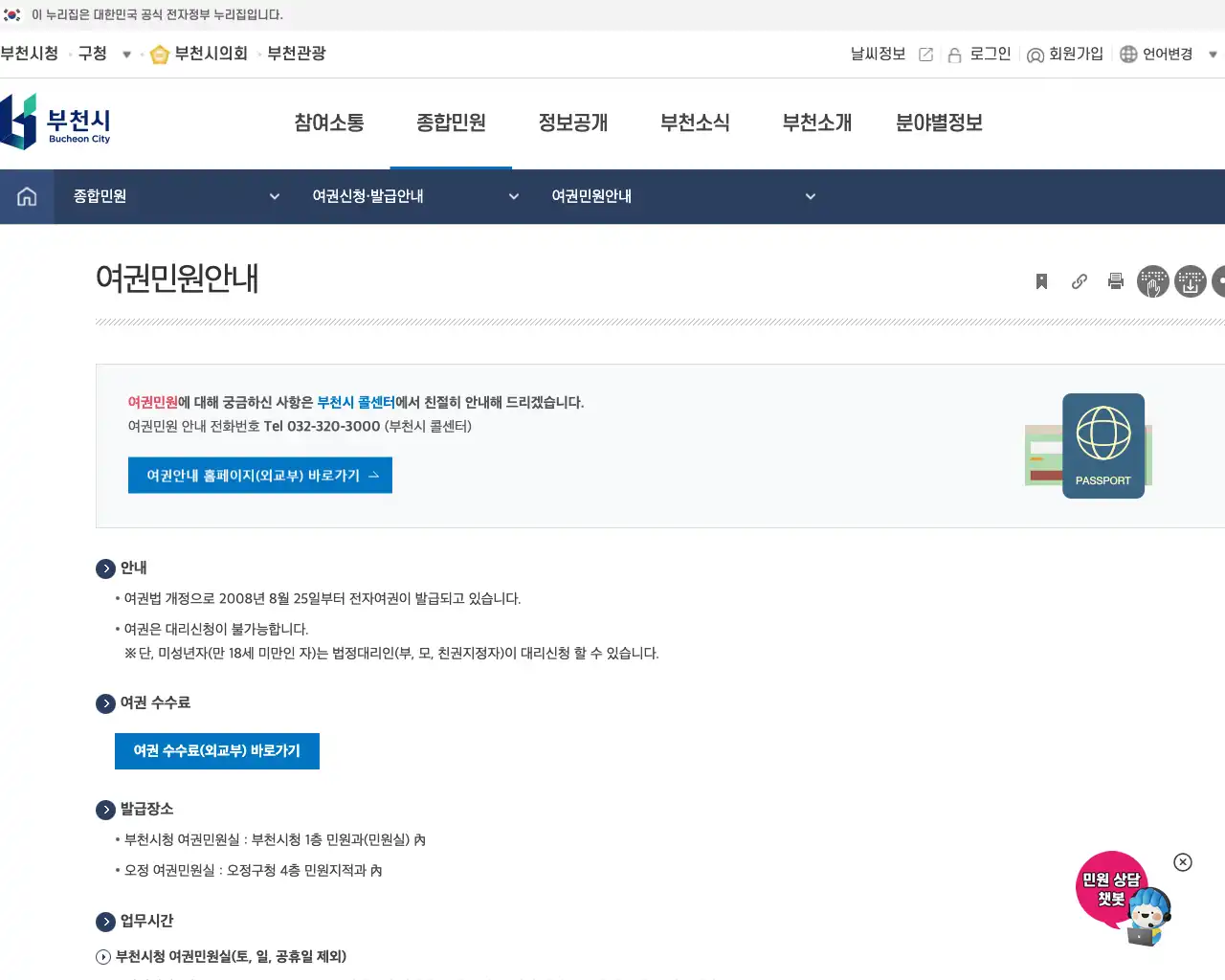Open the 언어변경 language dropdown
1225x980 pixels.
pyautogui.click(x=1213, y=55)
